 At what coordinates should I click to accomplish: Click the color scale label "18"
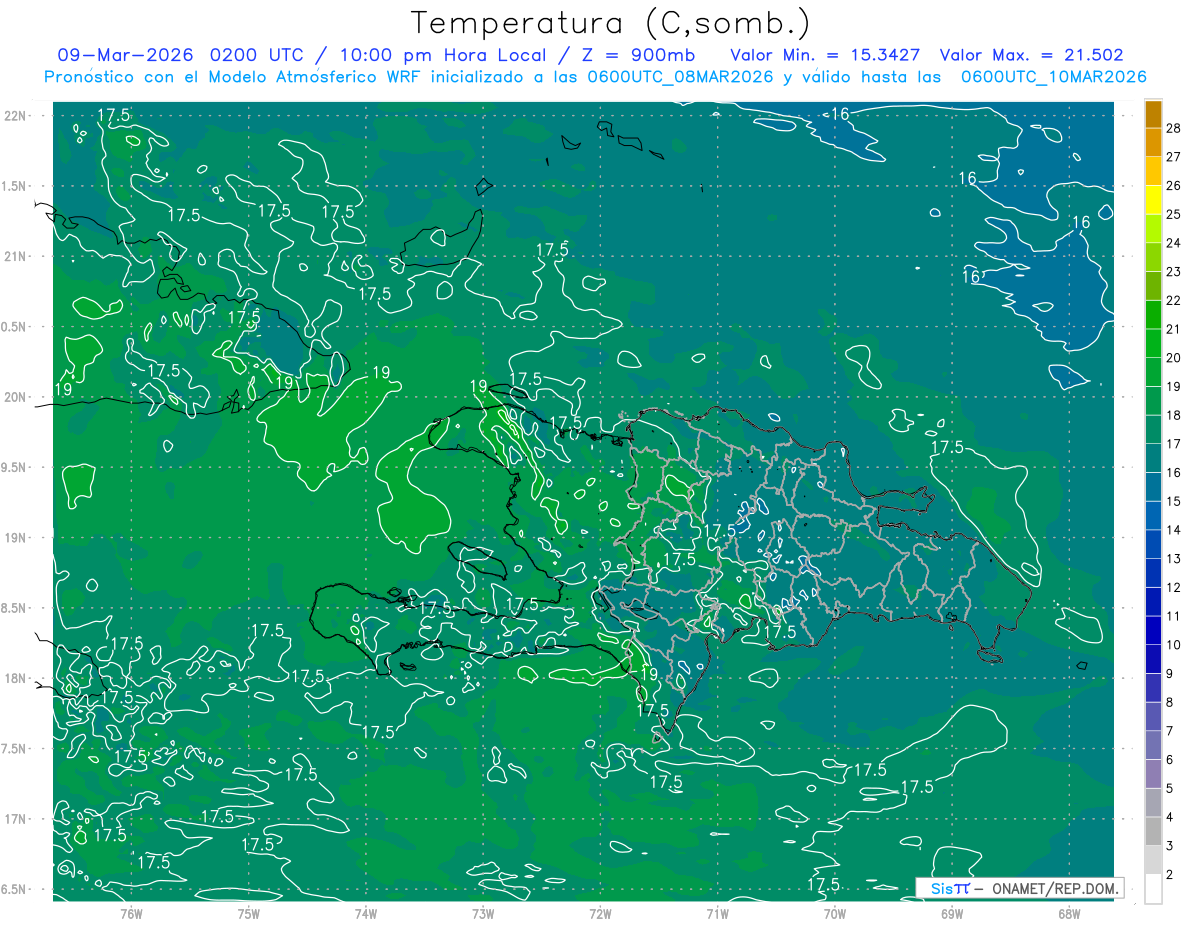[x=1174, y=415]
